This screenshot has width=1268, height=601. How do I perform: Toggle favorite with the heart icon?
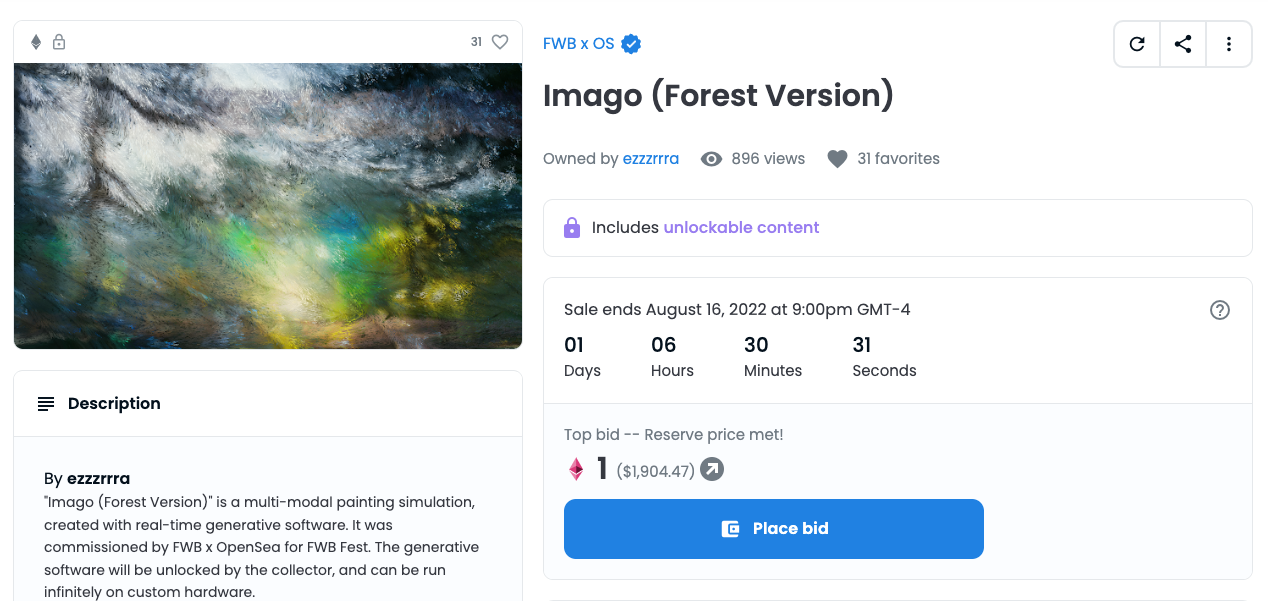coord(500,42)
